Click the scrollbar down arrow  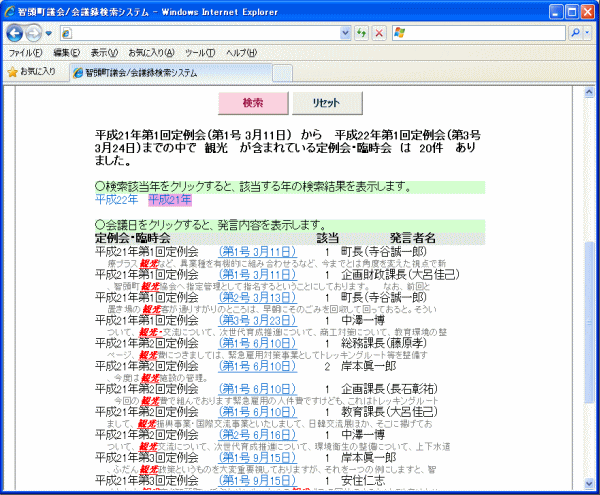click(x=589, y=484)
